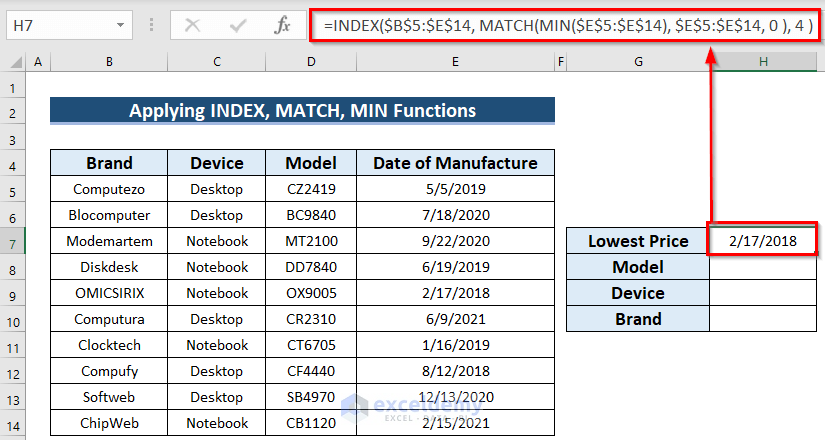Select column B header
The width and height of the screenshot is (825, 440).
pyautogui.click(x=109, y=63)
